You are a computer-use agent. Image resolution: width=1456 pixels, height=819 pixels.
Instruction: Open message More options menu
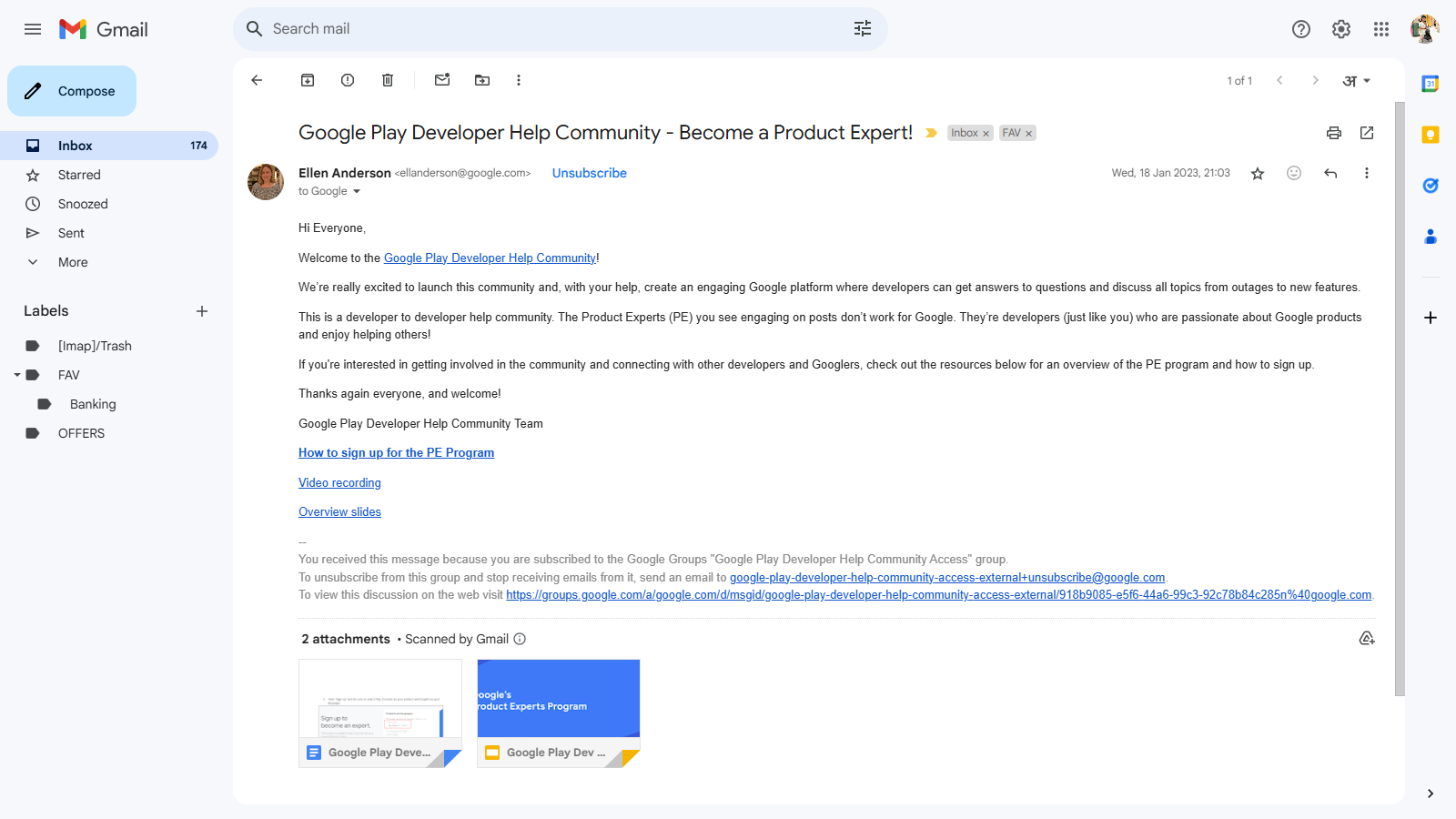1366,173
